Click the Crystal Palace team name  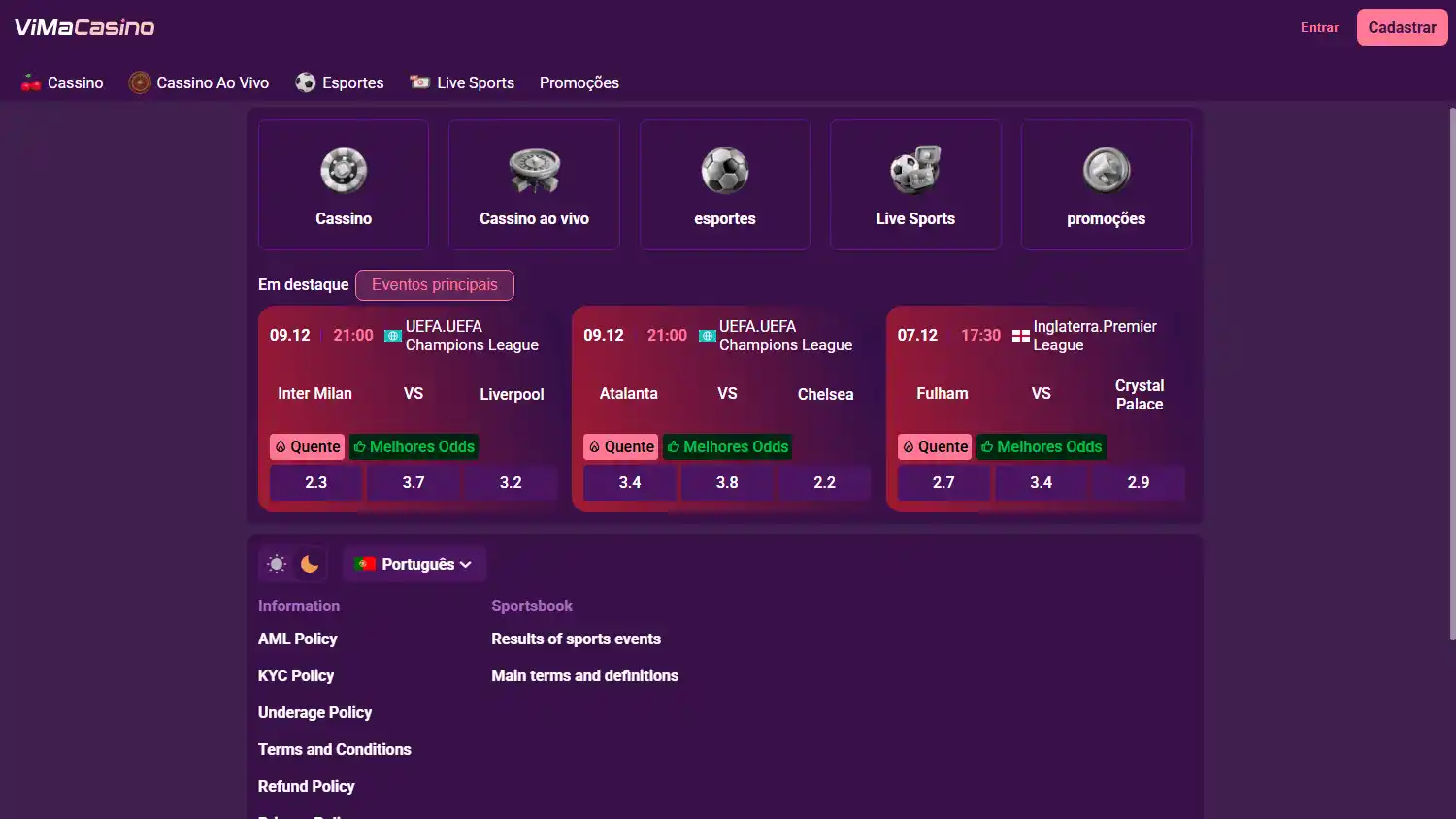point(1140,395)
